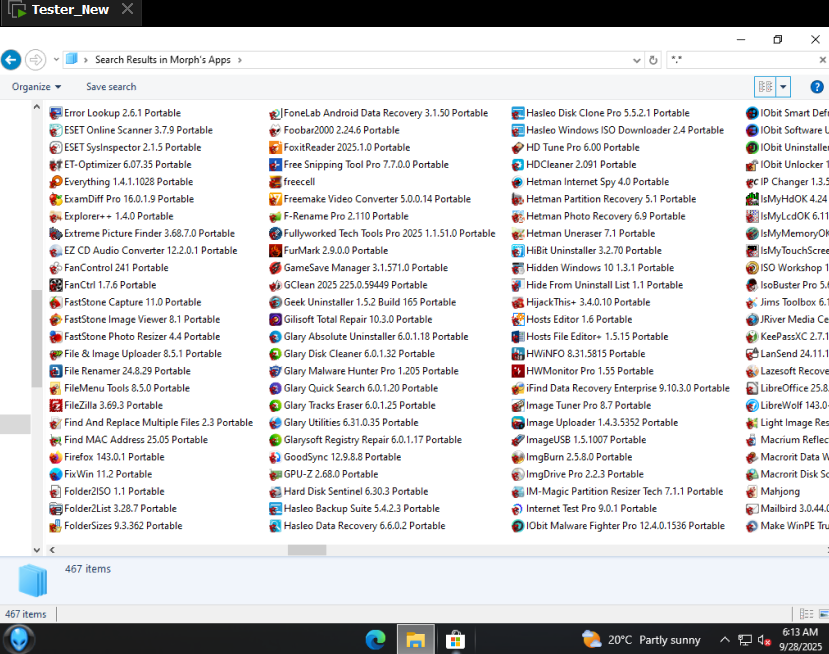The width and height of the screenshot is (829, 654).
Task: Open the Alienware start button
Action: [x=20, y=639]
